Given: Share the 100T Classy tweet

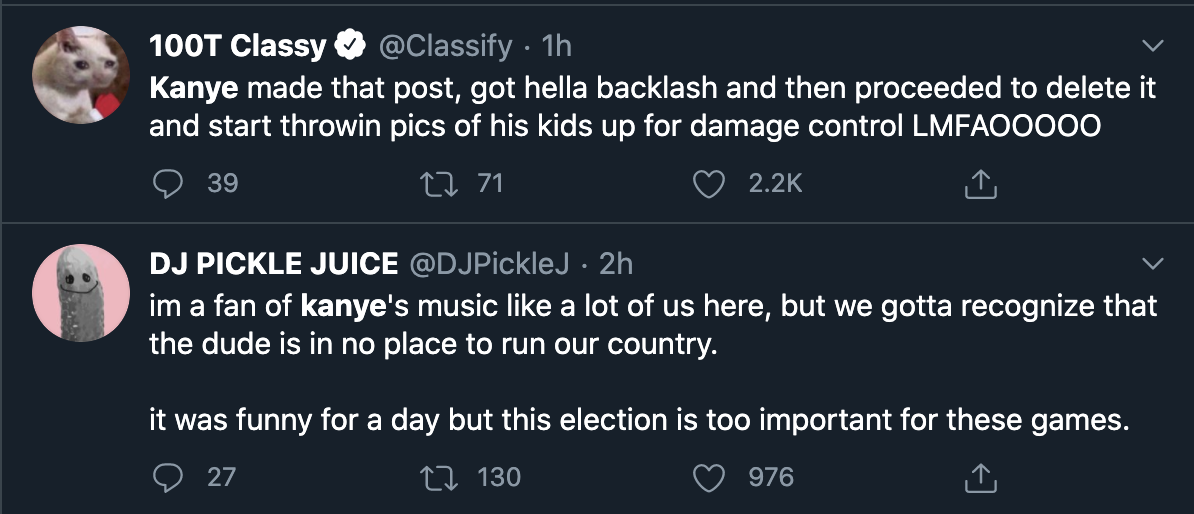Looking at the screenshot, I should point(981,184).
